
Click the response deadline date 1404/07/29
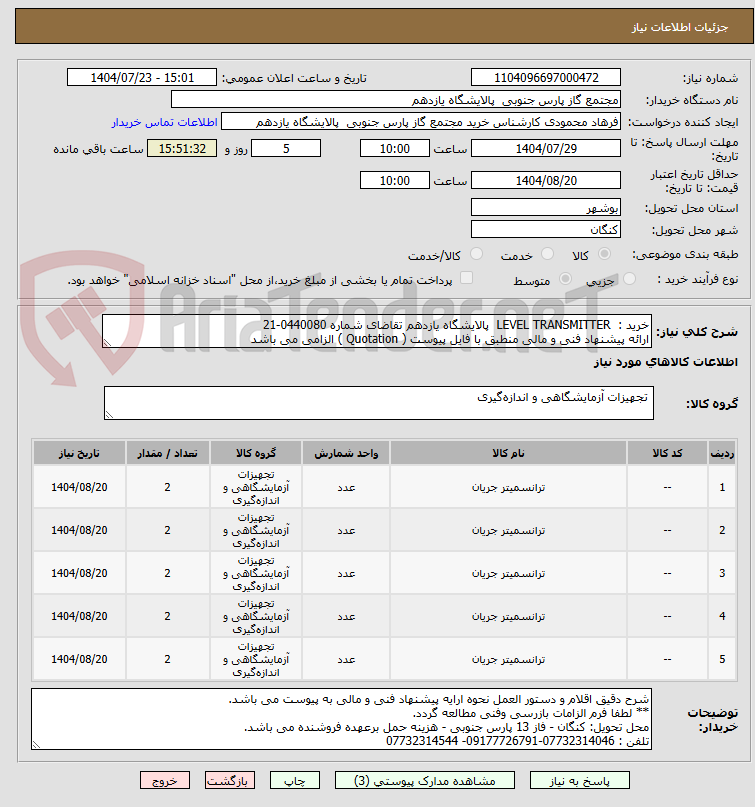[x=546, y=149]
